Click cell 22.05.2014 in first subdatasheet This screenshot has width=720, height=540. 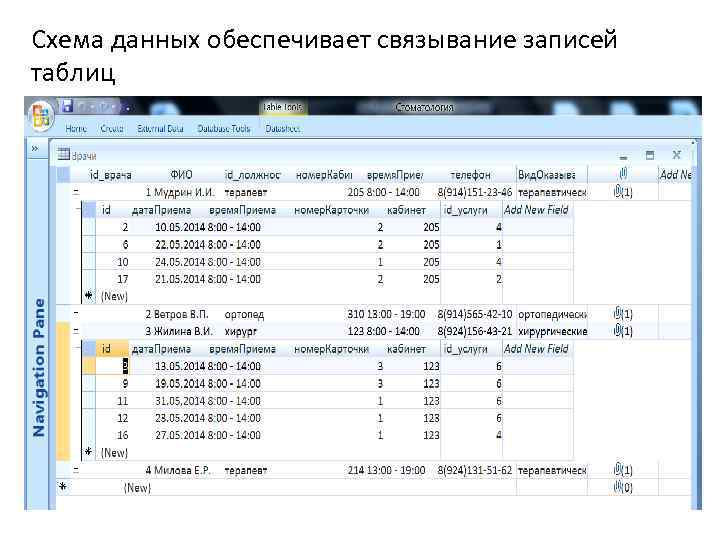pyautogui.click(x=180, y=245)
